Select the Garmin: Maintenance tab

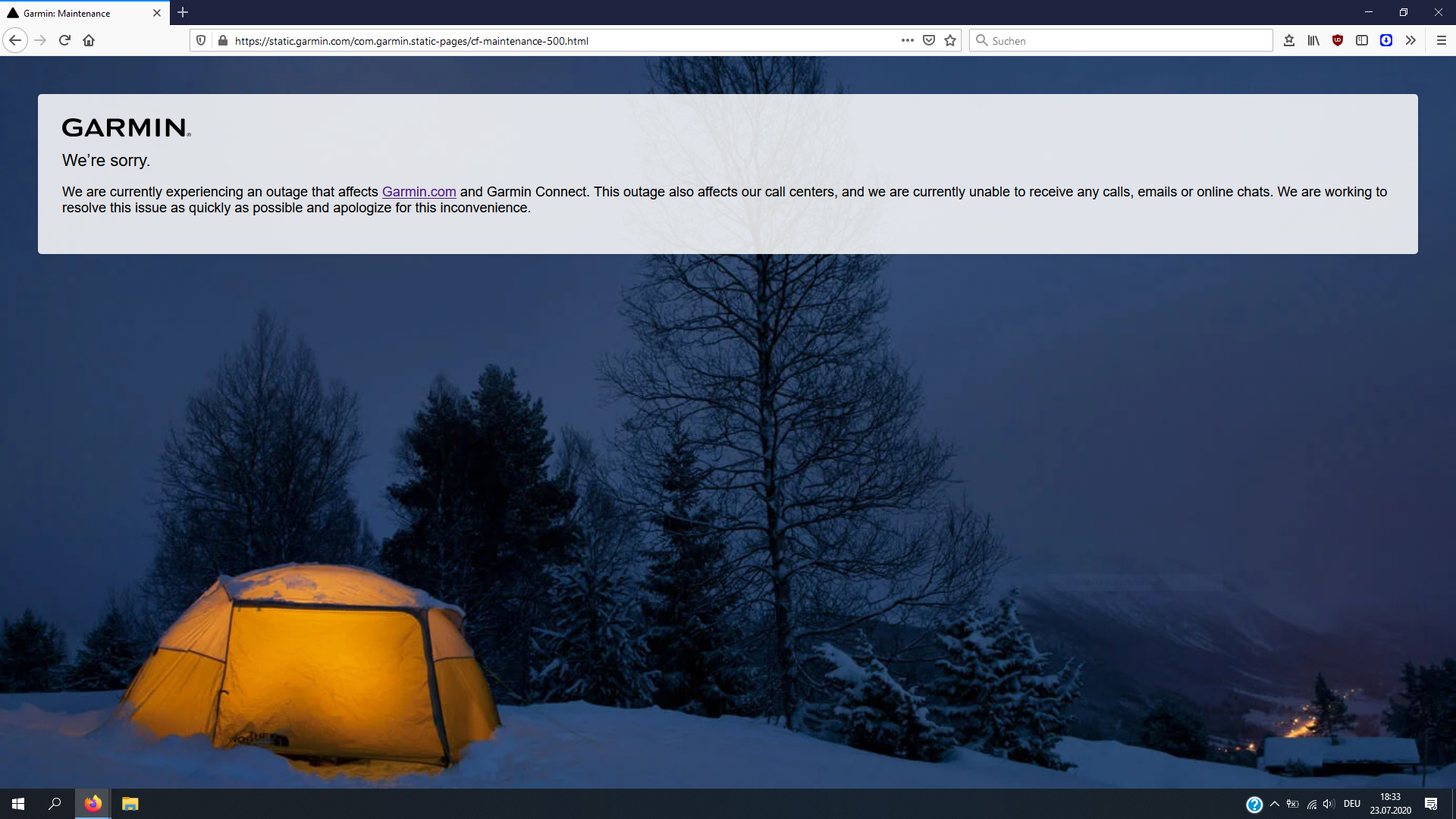(x=85, y=13)
